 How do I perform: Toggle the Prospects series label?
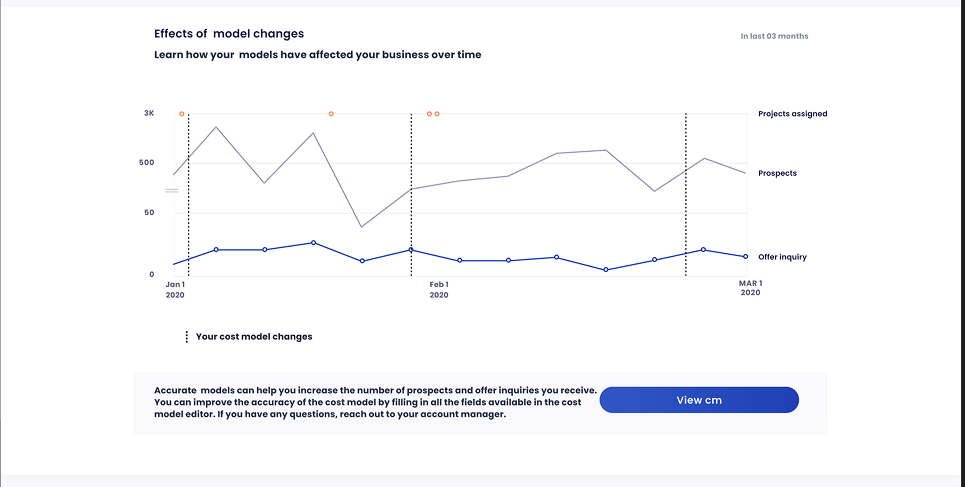[777, 174]
